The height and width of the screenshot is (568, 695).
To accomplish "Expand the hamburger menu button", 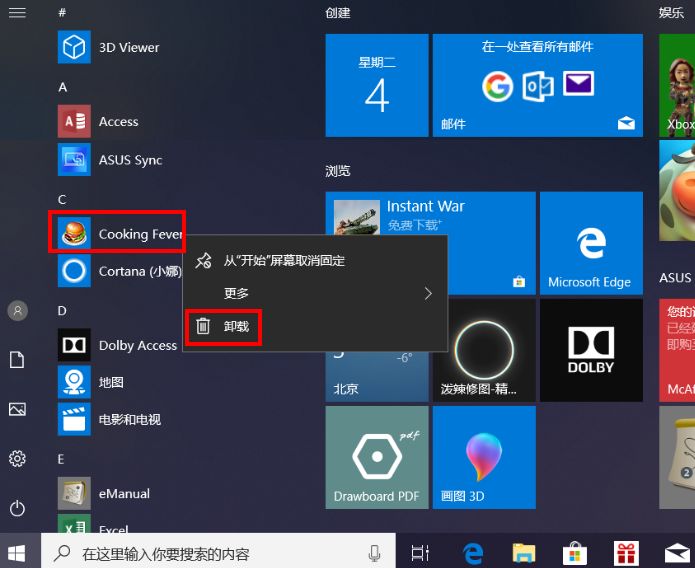I will tap(17, 12).
